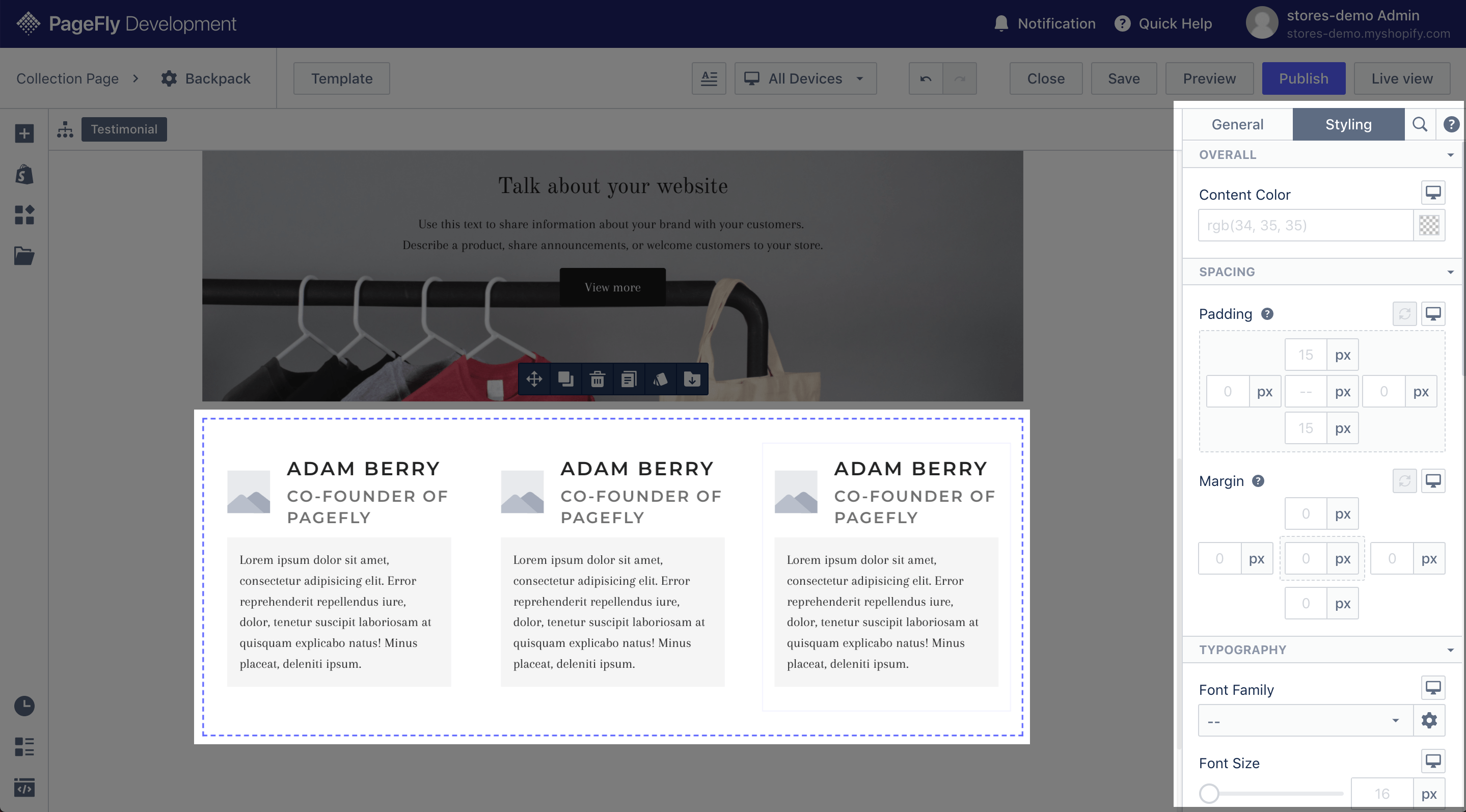Open the custom code editor icon
Screen dimensions: 1466x812
coord(24,788)
